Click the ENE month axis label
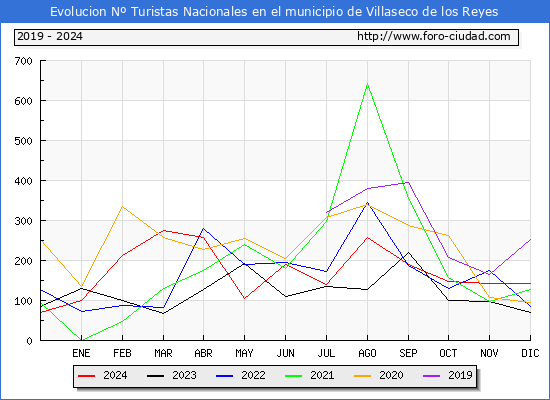Viewport: 550px width, 400px height. point(81,353)
